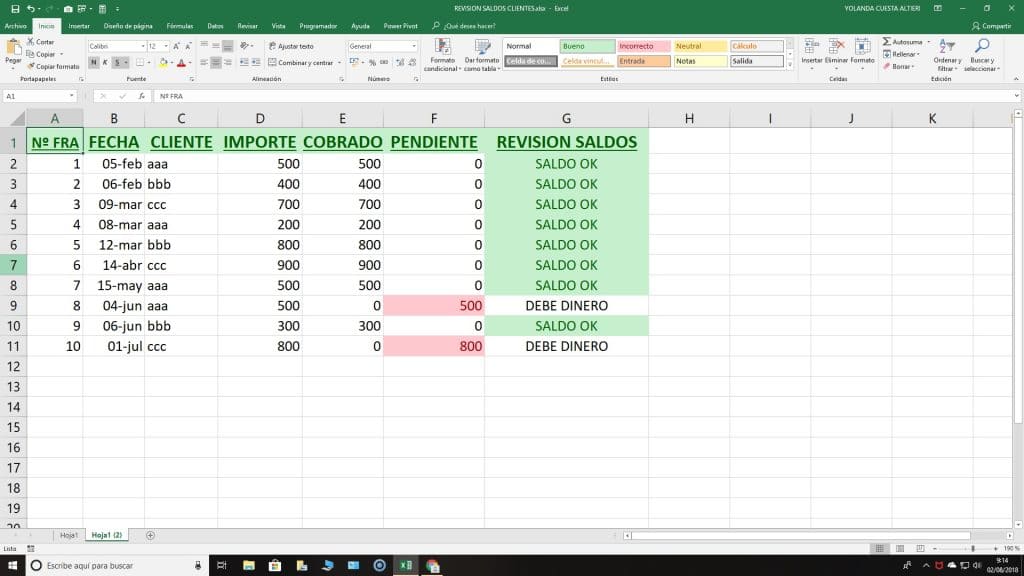Expand the cell styles gallery
The height and width of the screenshot is (576, 1024).
[790, 65]
